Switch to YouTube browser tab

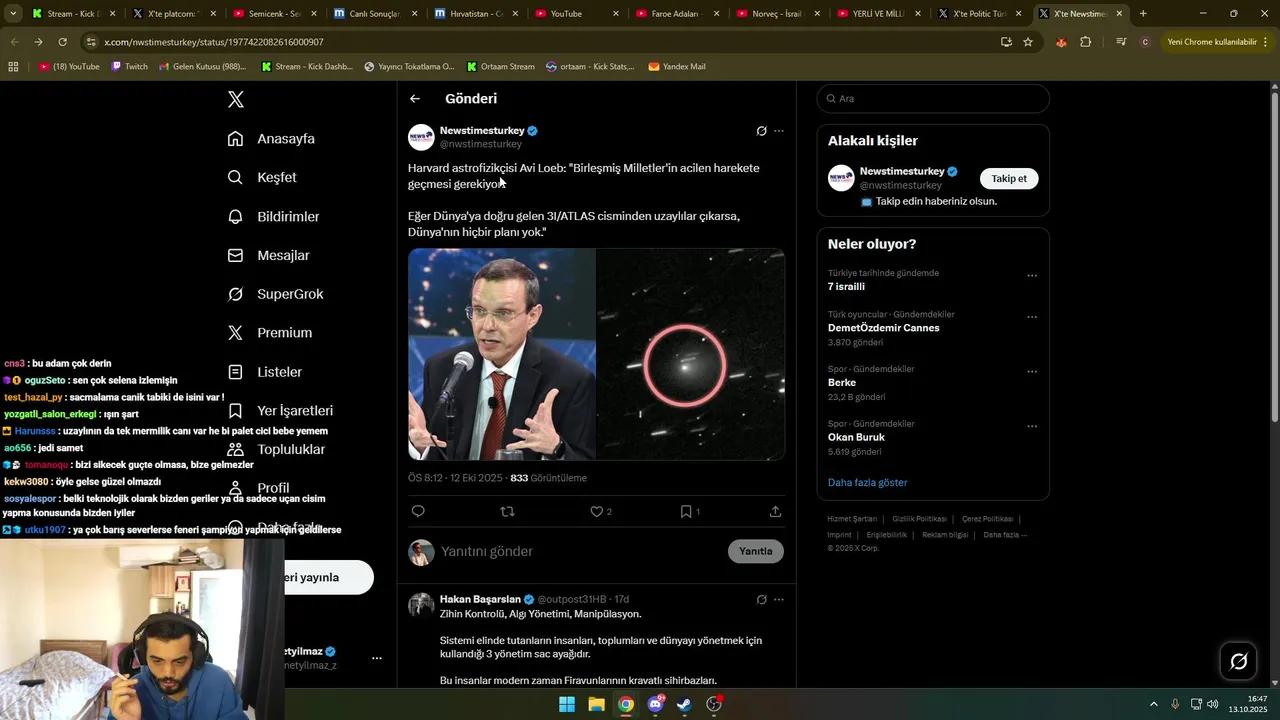pyautogui.click(x=575, y=14)
